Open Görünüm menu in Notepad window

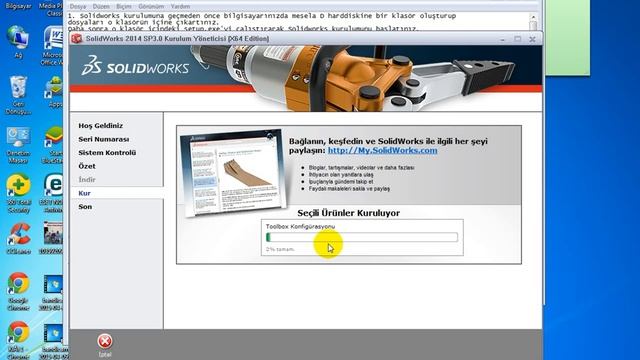tap(151, 7)
